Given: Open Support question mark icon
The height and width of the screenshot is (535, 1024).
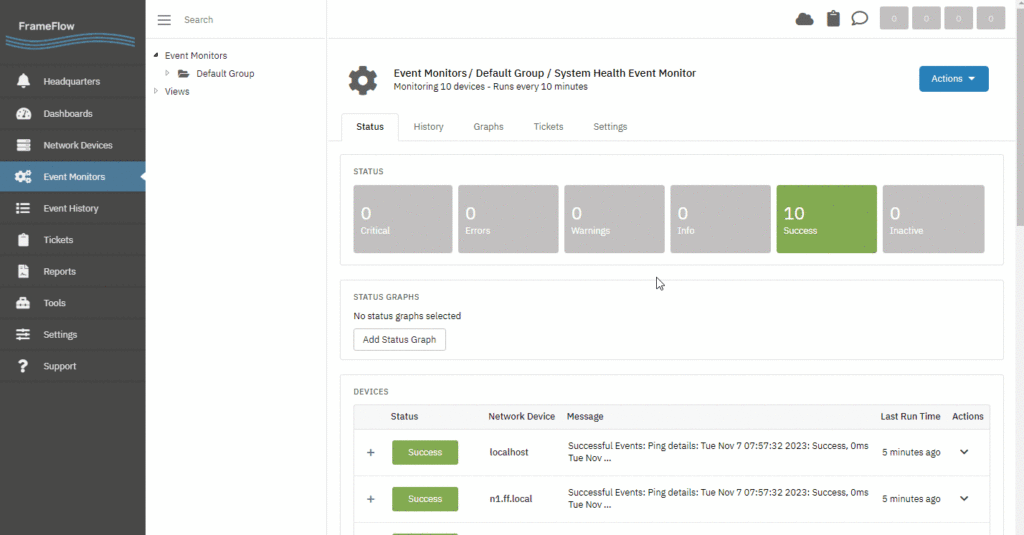Looking at the screenshot, I should point(24,366).
